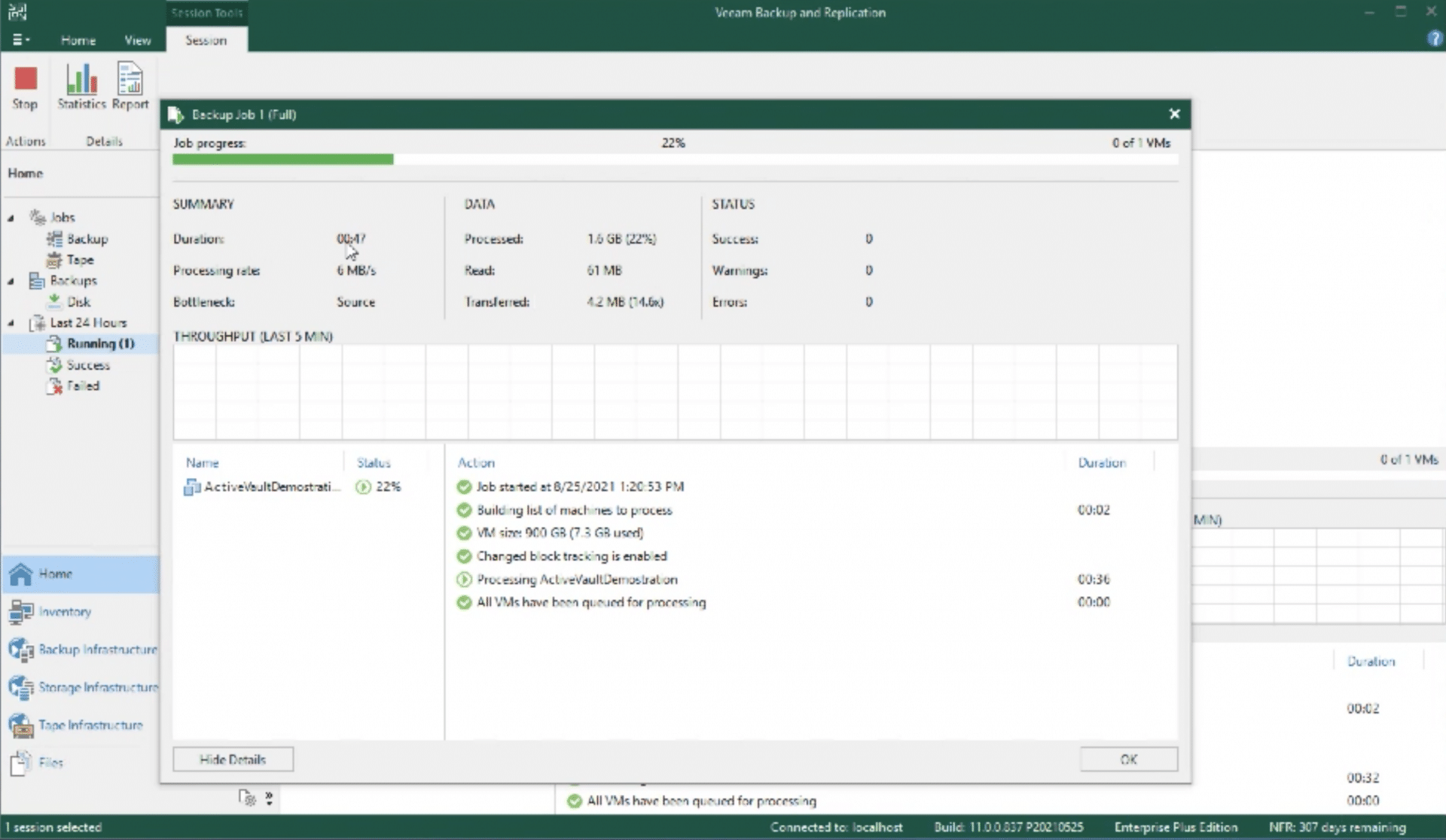Viewport: 1446px width, 840px height.
Task: Click green check on background queued entry
Action: tap(575, 801)
